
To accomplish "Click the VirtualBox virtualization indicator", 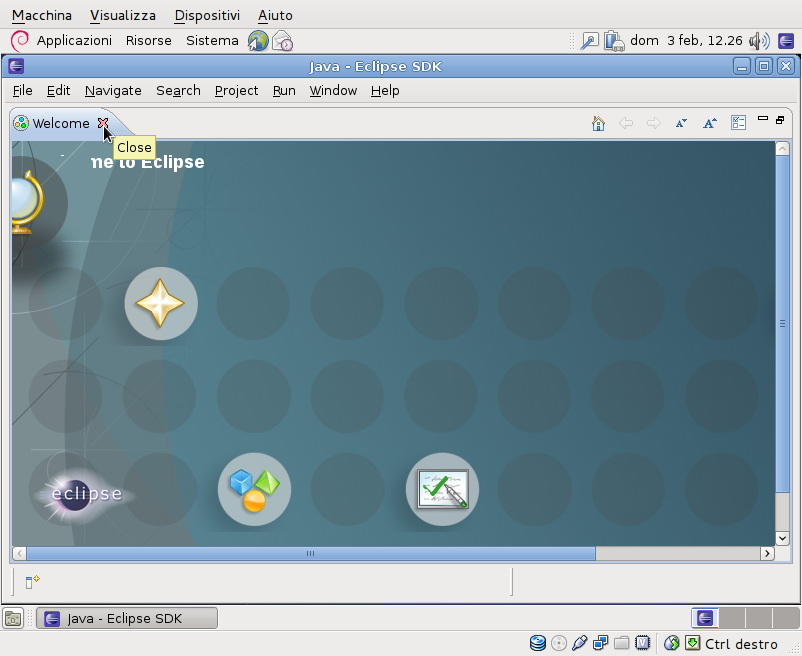I will (x=642, y=643).
